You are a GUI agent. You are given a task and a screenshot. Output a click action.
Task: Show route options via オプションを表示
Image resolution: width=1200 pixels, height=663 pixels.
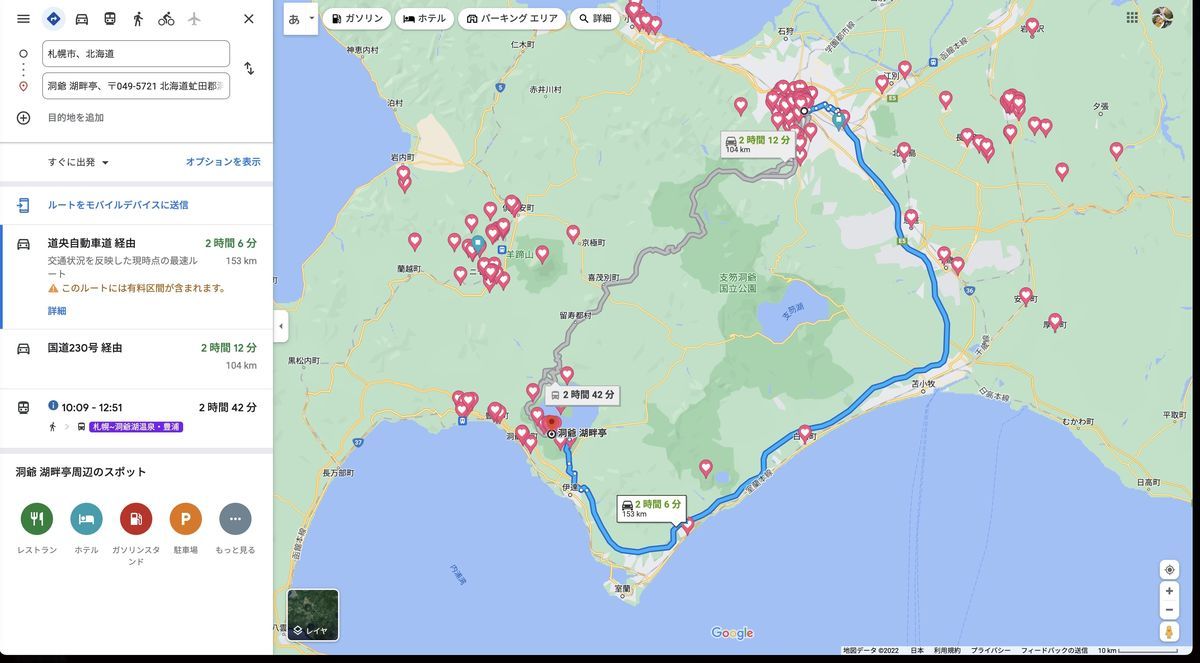click(x=223, y=162)
